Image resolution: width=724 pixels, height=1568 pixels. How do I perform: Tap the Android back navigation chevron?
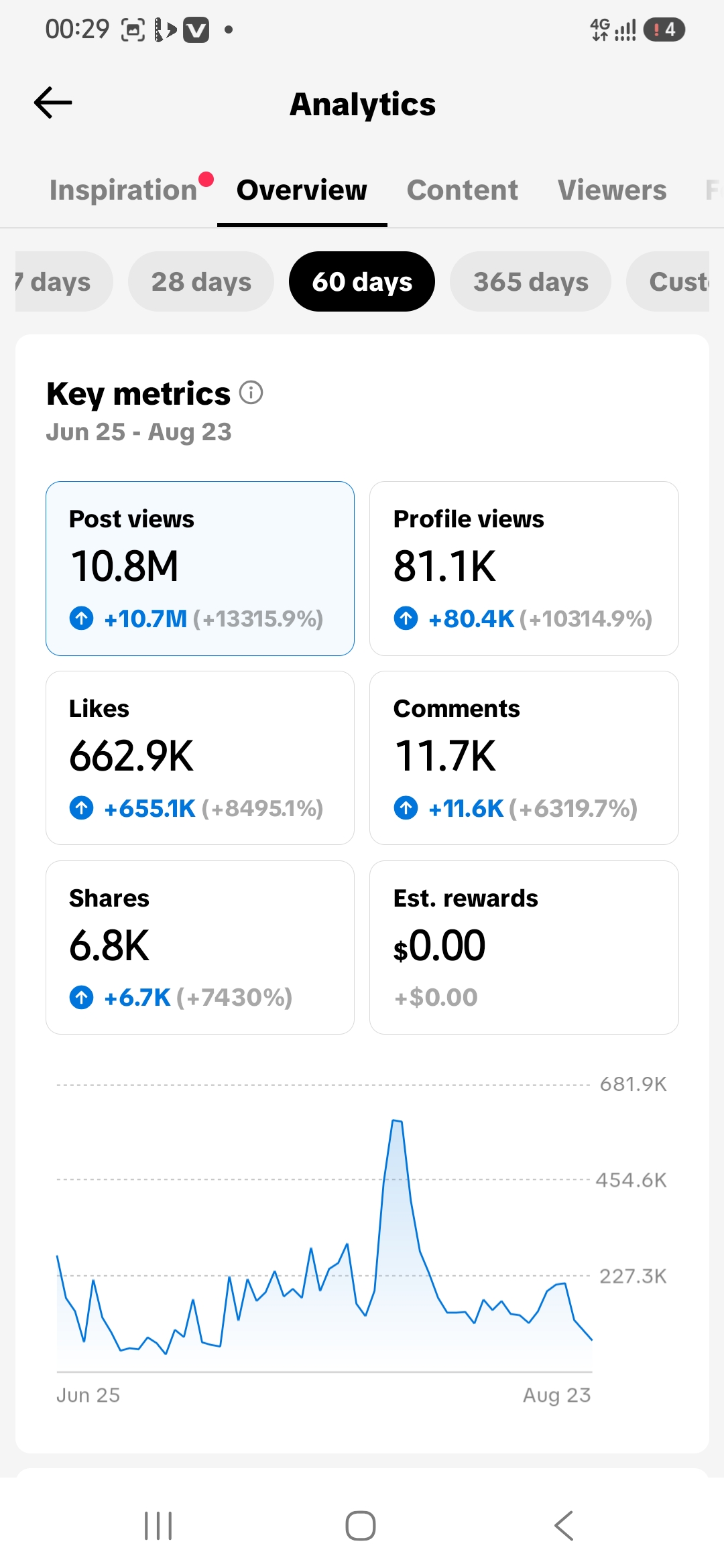[x=564, y=1526]
